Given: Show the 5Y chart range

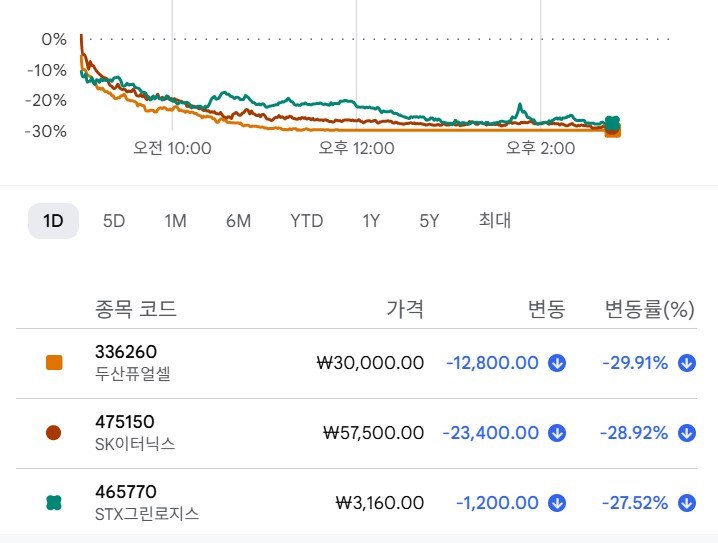Looking at the screenshot, I should (x=429, y=221).
